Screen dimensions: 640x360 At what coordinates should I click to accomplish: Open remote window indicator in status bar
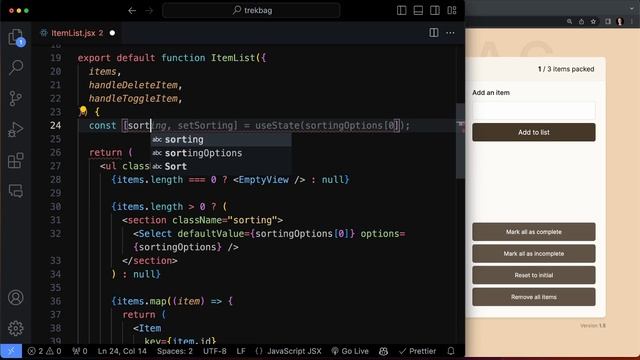(x=11, y=351)
